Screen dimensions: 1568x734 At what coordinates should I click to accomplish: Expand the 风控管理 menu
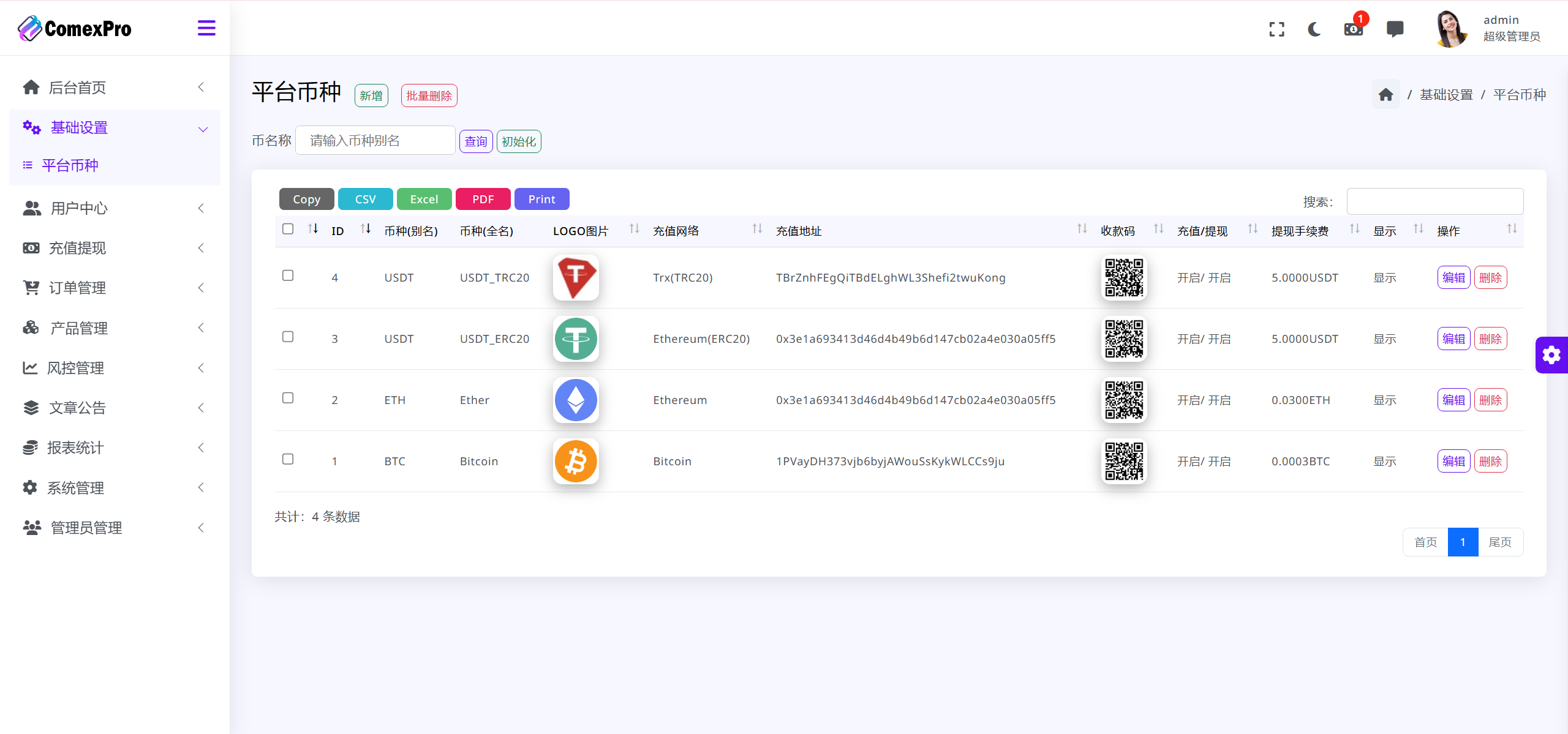pos(115,369)
